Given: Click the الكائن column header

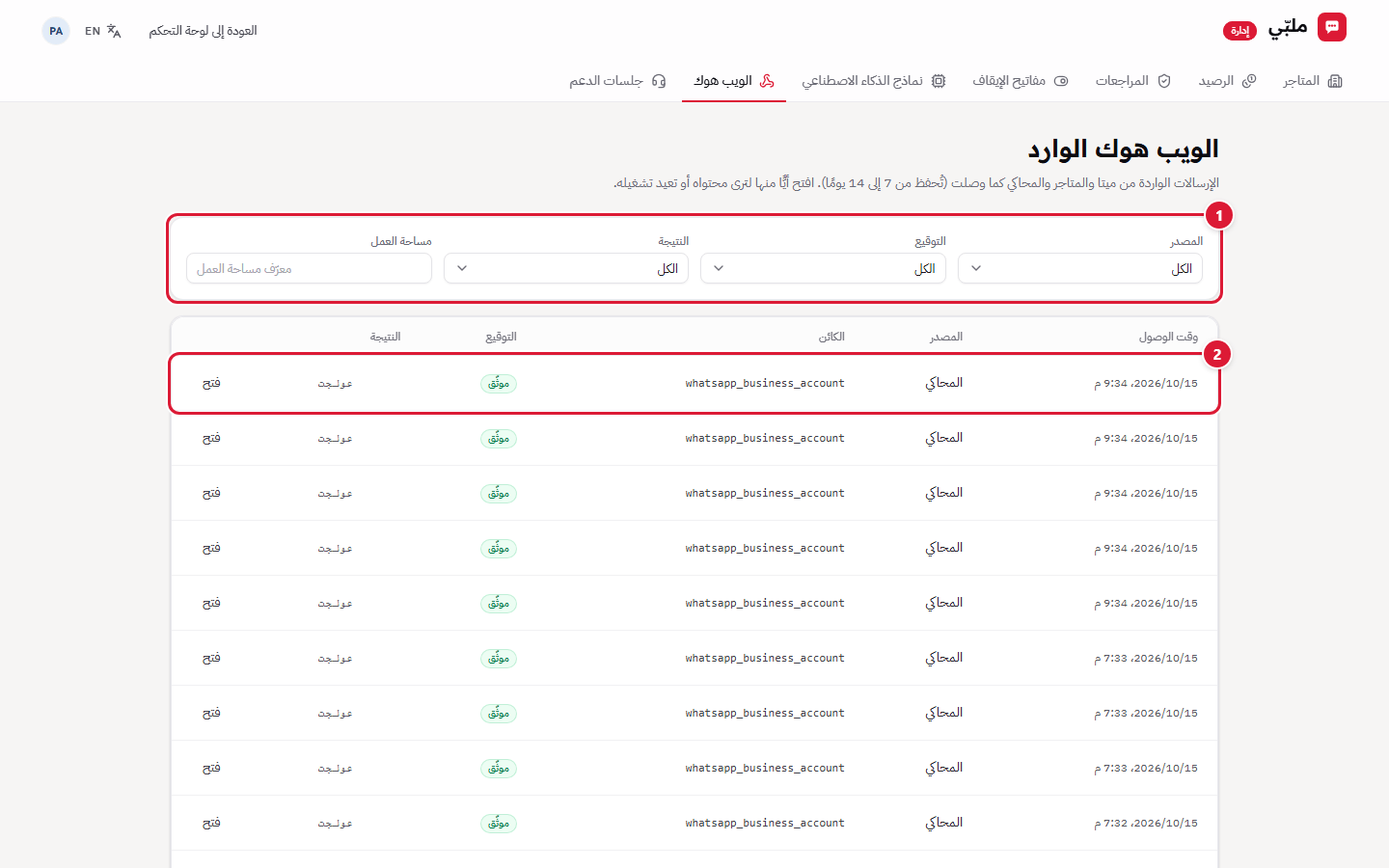Looking at the screenshot, I should [831, 337].
